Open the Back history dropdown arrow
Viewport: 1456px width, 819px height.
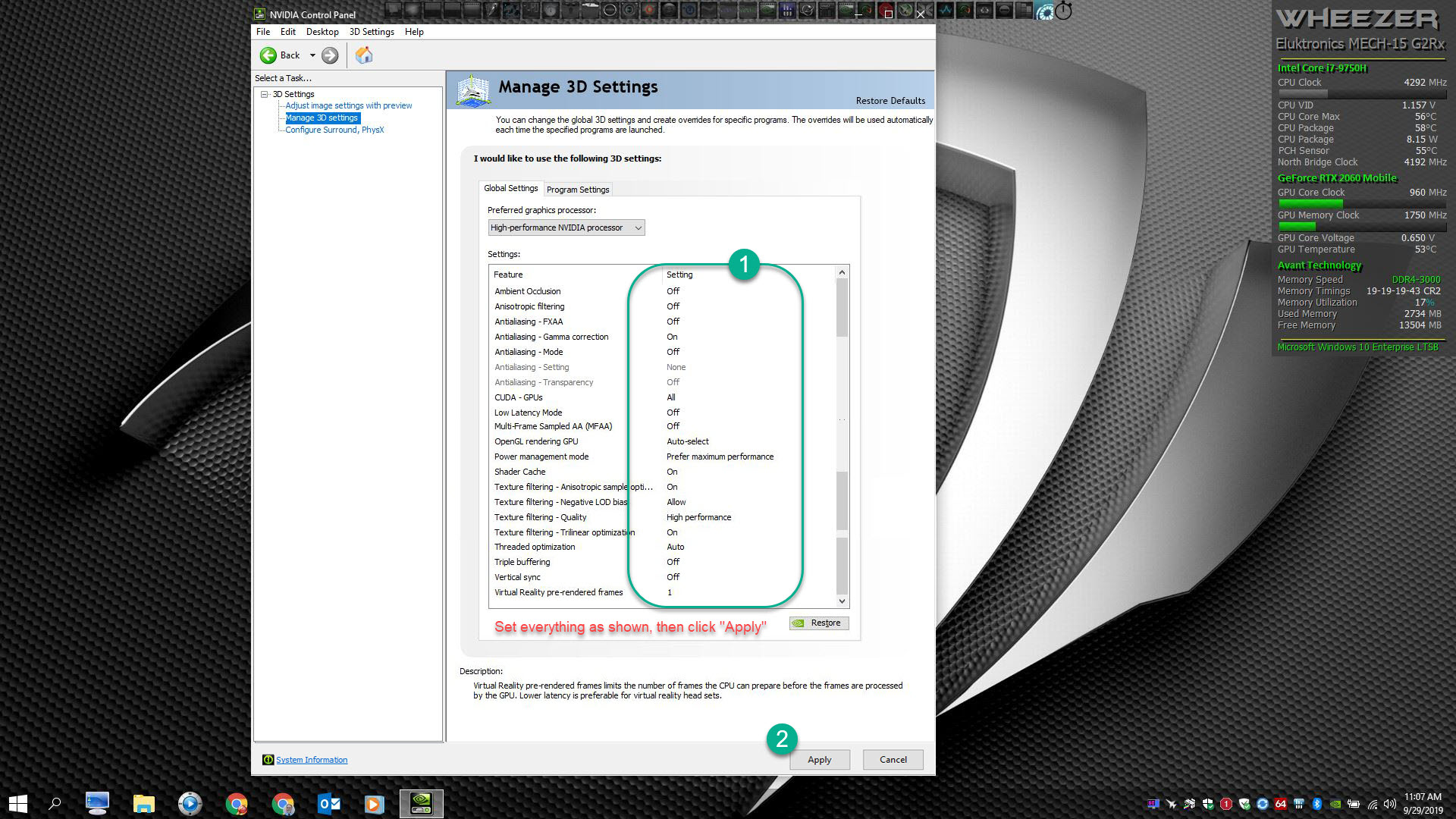pyautogui.click(x=312, y=55)
